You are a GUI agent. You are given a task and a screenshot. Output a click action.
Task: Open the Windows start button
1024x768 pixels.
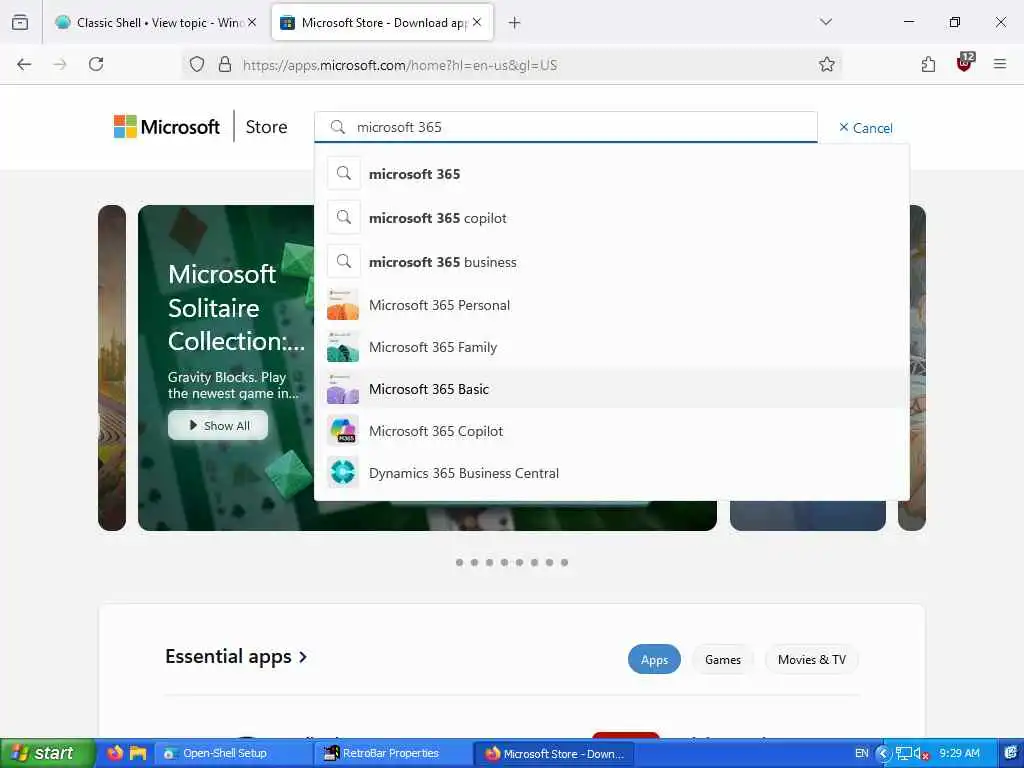(x=48, y=753)
